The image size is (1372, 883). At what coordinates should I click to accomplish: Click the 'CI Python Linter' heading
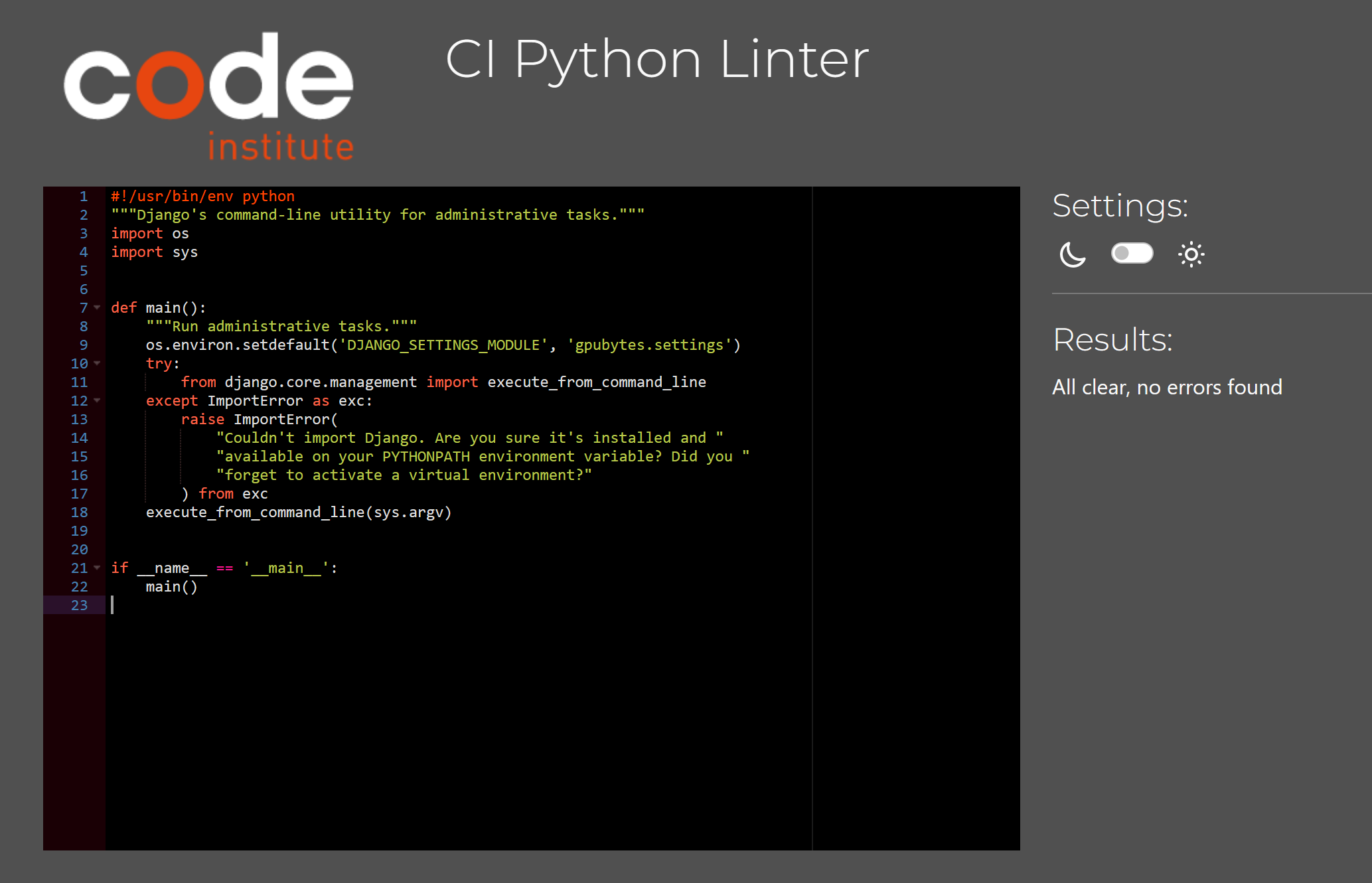(656, 59)
